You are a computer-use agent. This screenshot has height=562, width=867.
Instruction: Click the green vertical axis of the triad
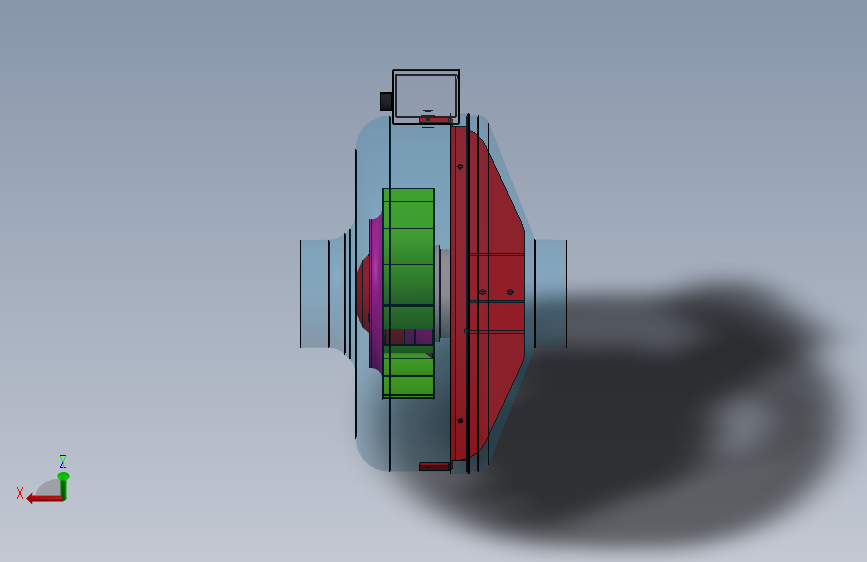64,486
